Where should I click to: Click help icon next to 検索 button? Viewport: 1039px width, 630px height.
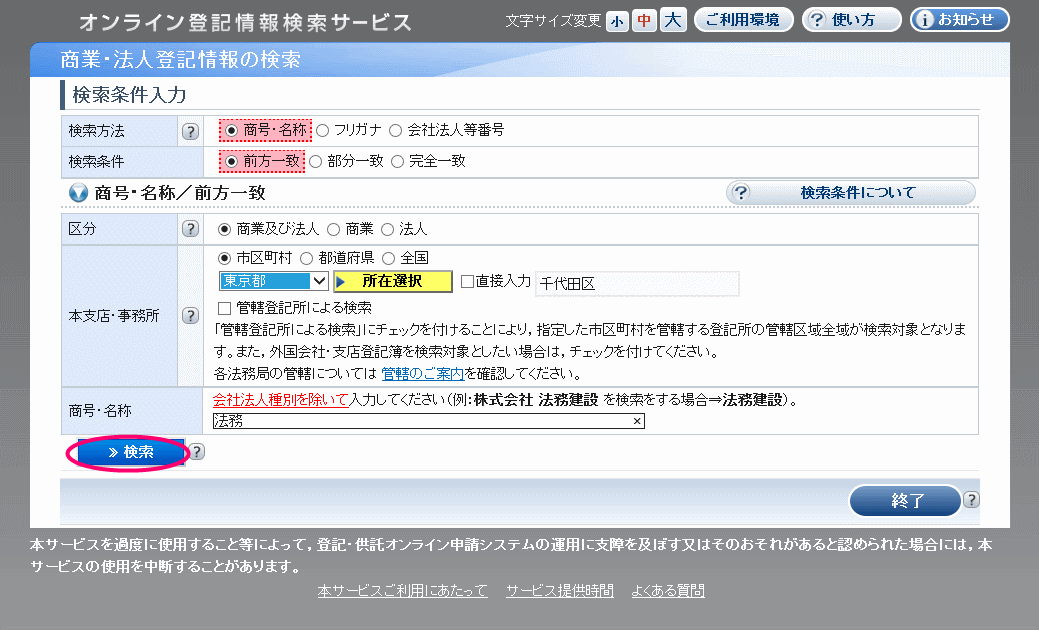click(197, 452)
